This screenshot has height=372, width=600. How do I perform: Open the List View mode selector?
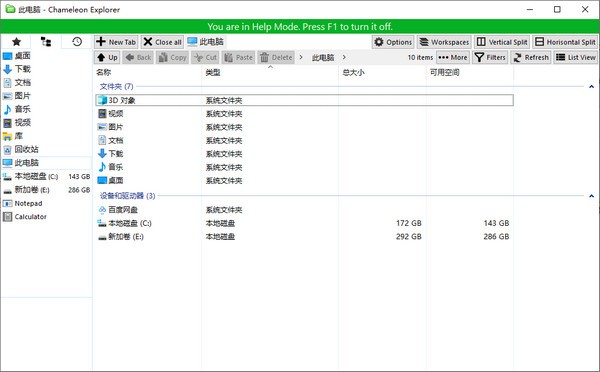tap(576, 57)
